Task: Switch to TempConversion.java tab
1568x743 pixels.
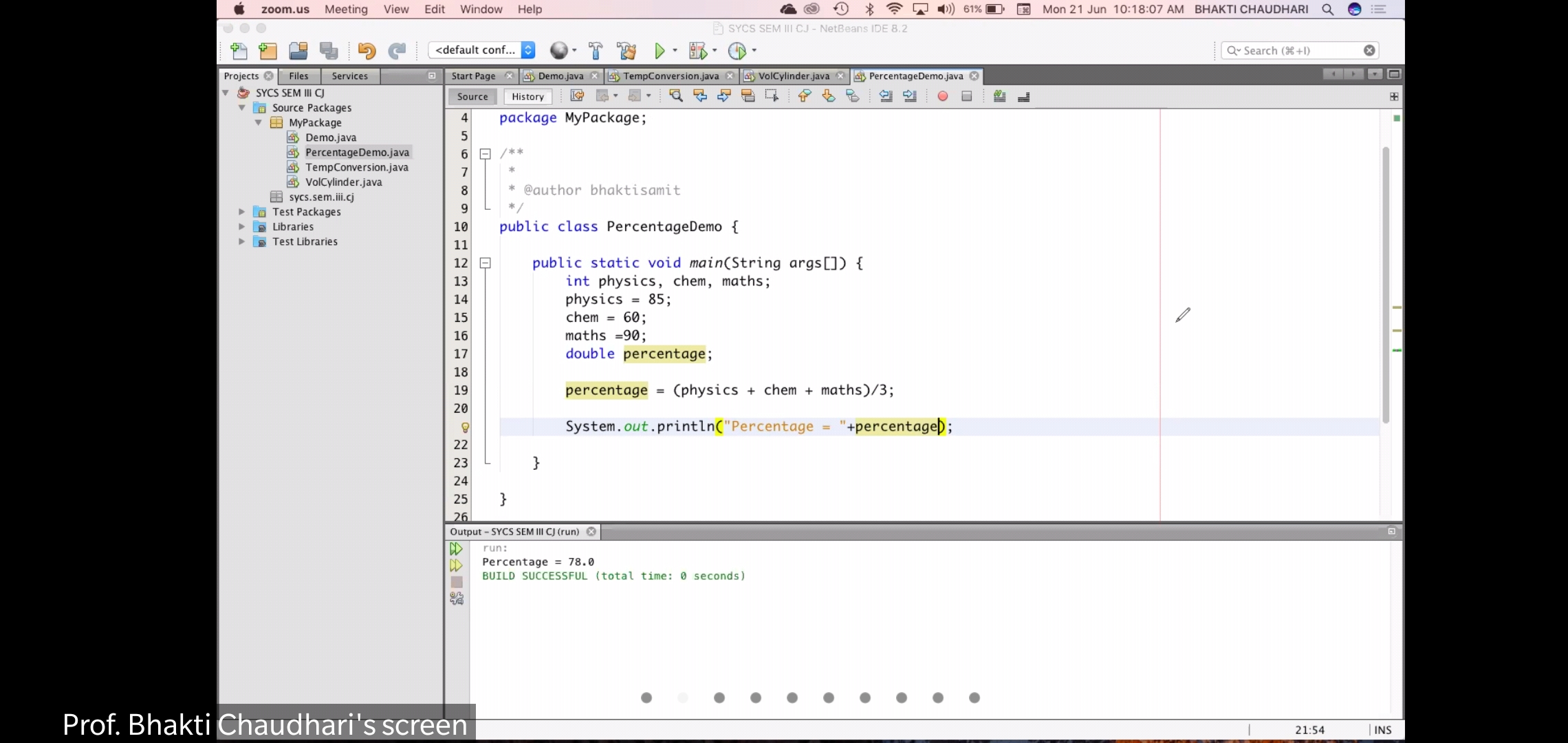Action: pyautogui.click(x=671, y=76)
